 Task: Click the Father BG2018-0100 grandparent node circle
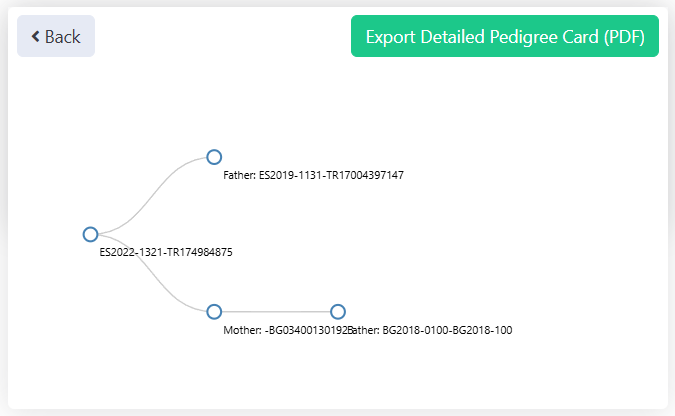coord(338,312)
